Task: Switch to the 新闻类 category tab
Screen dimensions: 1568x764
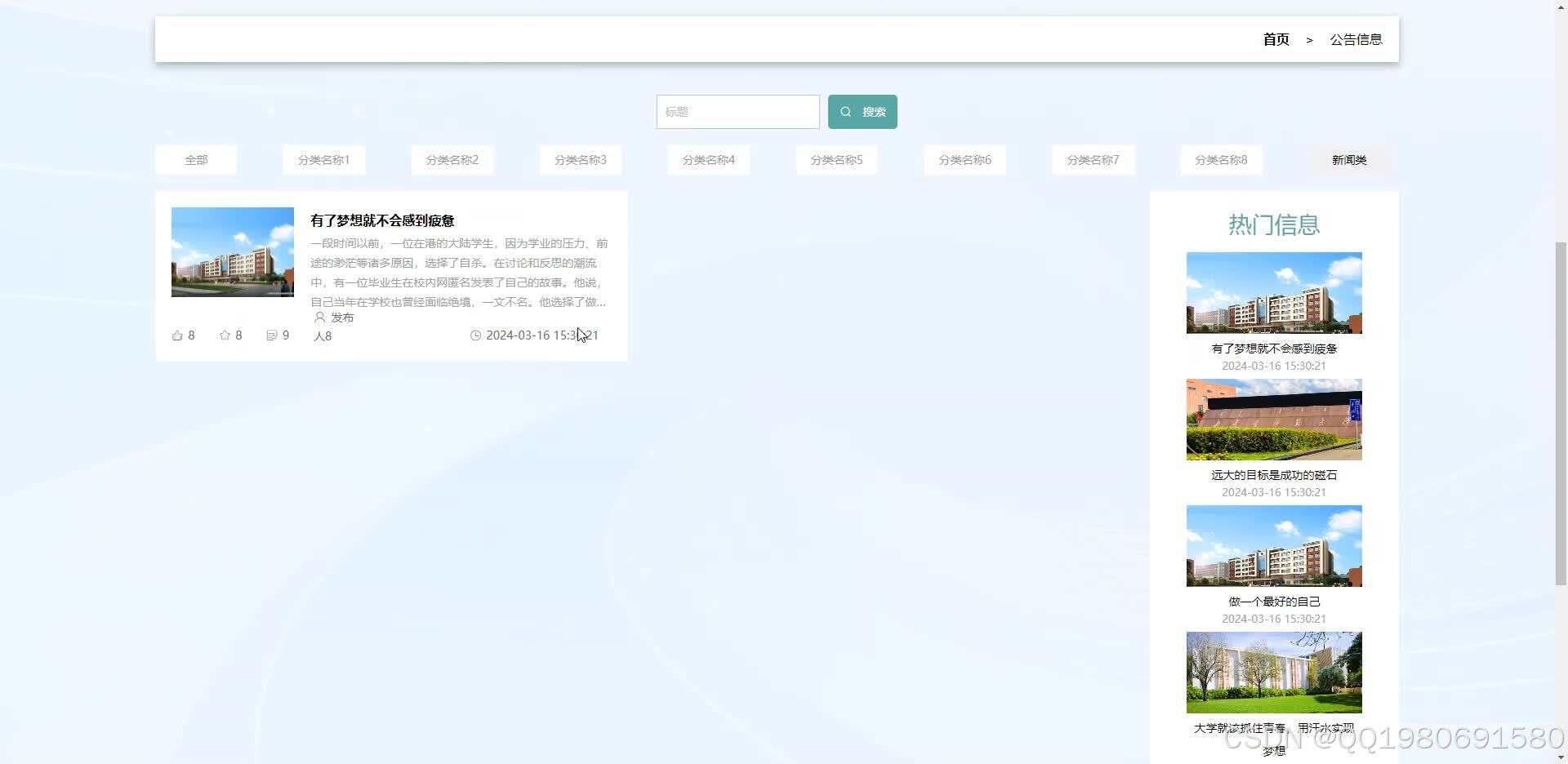Action: (x=1349, y=159)
